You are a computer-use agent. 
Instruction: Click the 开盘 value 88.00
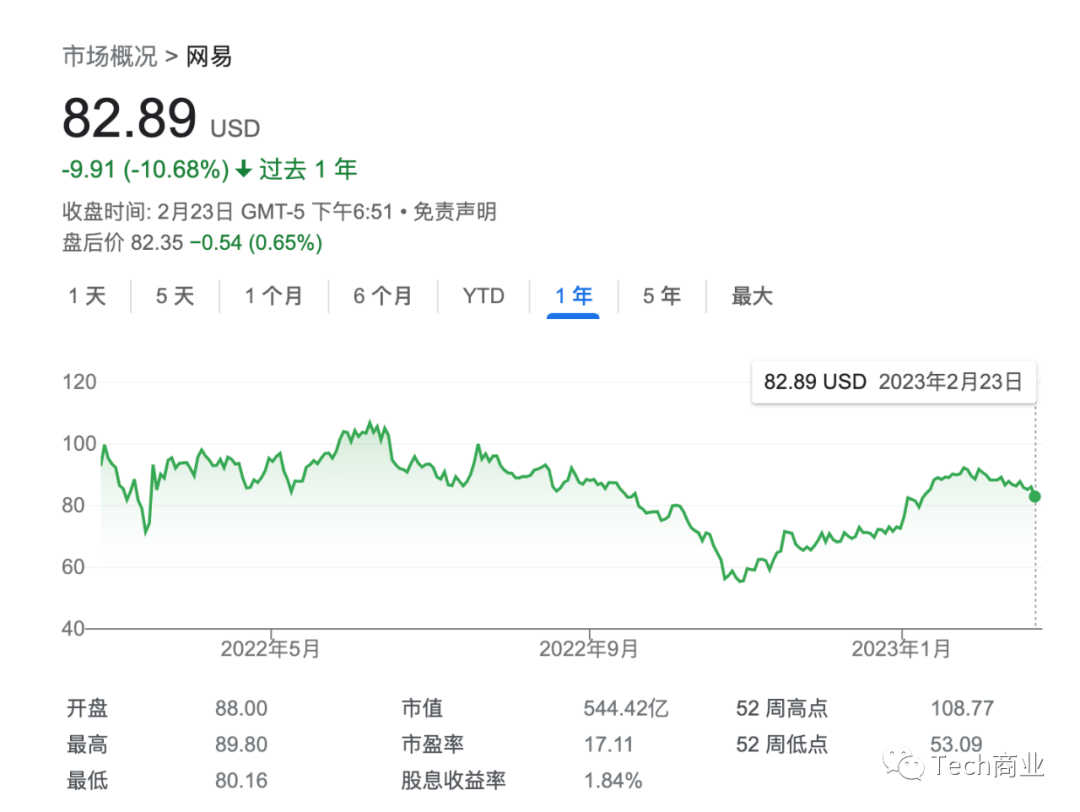click(x=241, y=708)
